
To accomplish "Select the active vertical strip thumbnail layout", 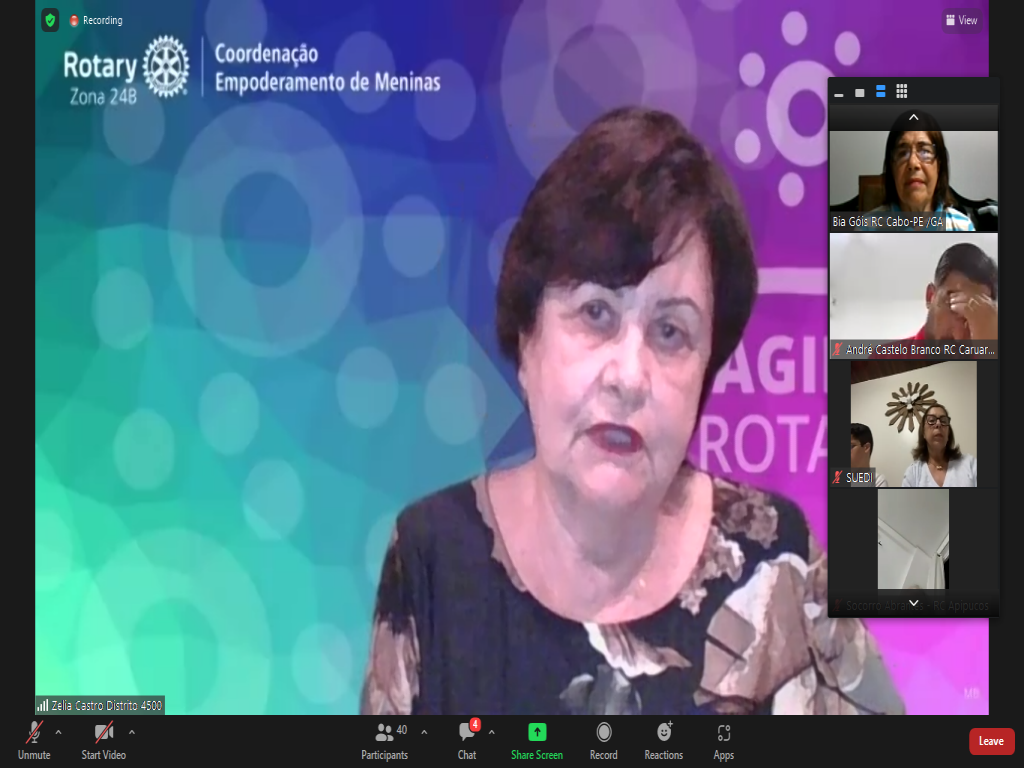I will click(881, 92).
